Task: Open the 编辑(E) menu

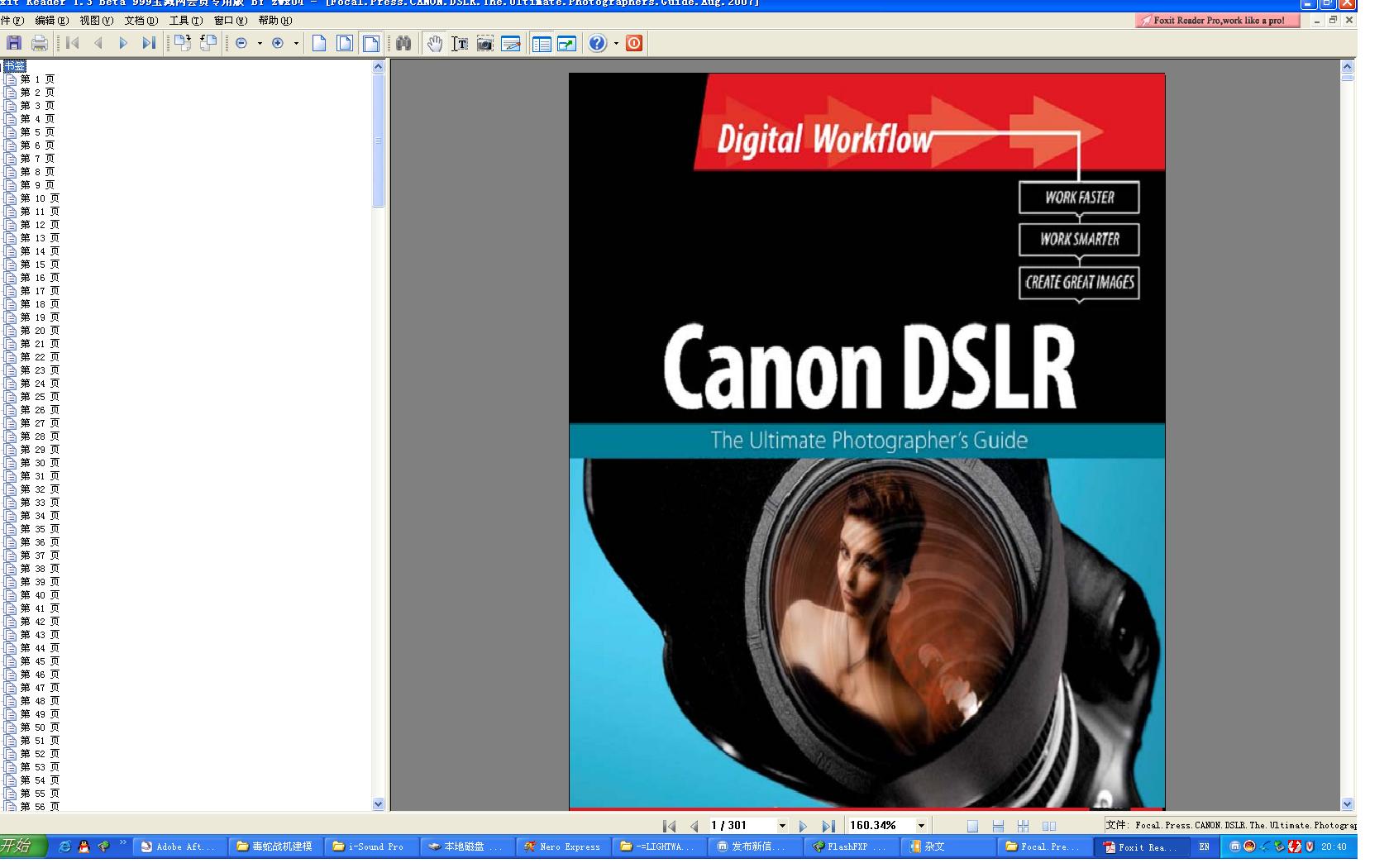Action: pos(51,21)
